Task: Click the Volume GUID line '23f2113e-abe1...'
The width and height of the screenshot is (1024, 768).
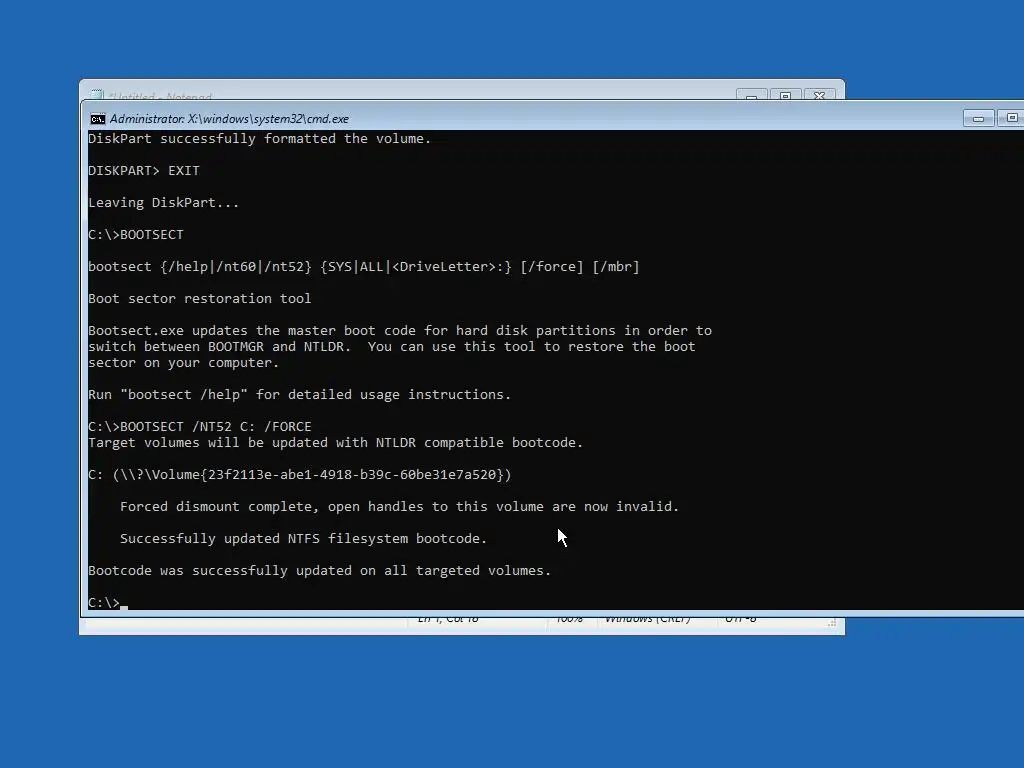Action: pyautogui.click(x=300, y=475)
